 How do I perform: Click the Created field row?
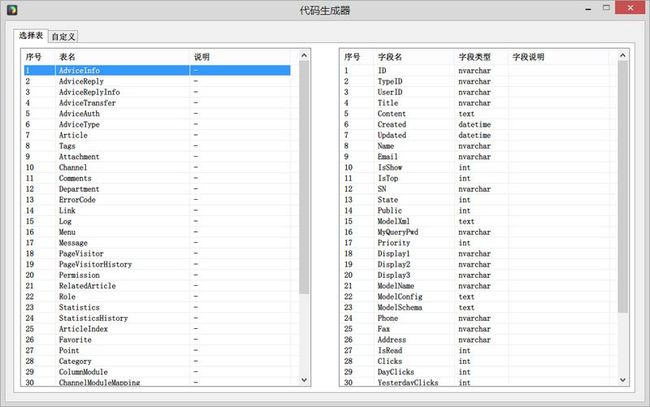click(476, 124)
